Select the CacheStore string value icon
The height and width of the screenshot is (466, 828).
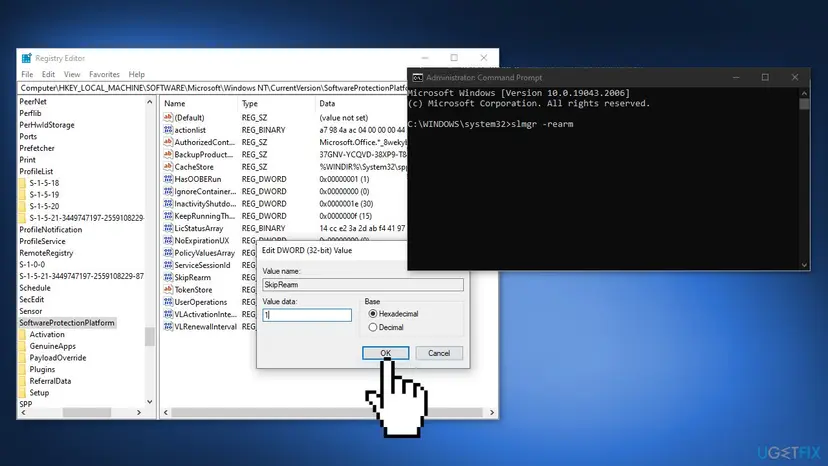click(x=168, y=166)
